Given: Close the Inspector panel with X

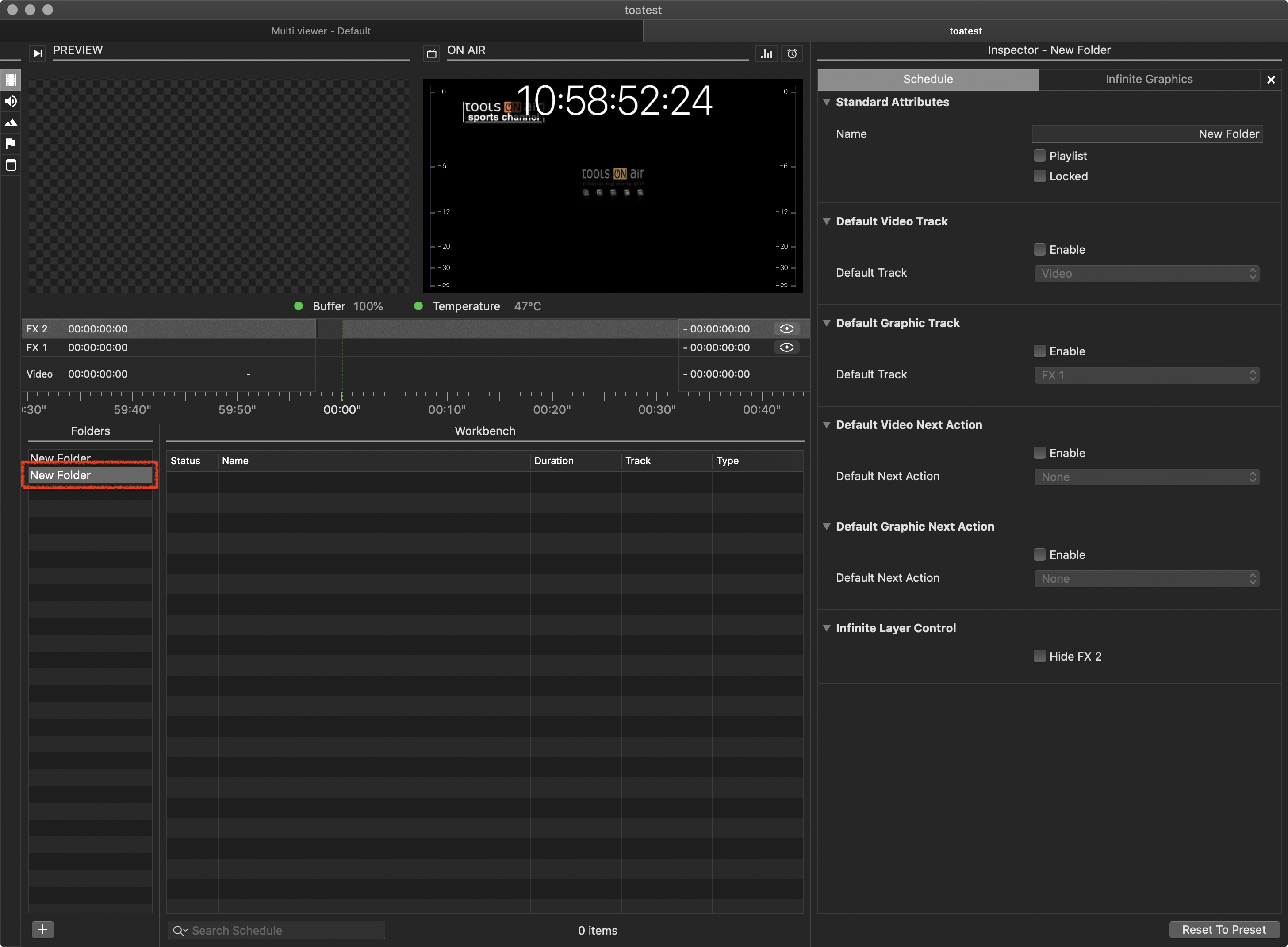Looking at the screenshot, I should (x=1271, y=80).
